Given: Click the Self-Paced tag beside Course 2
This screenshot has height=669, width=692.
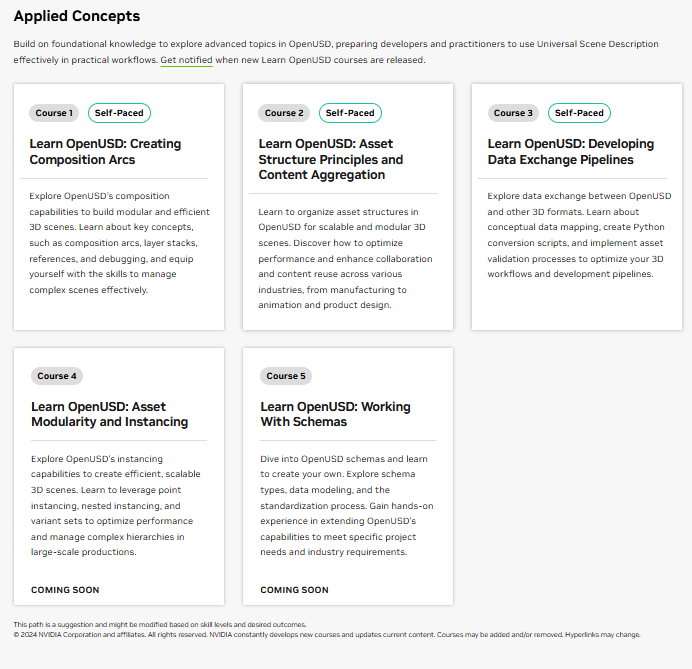Looking at the screenshot, I should tap(350, 113).
